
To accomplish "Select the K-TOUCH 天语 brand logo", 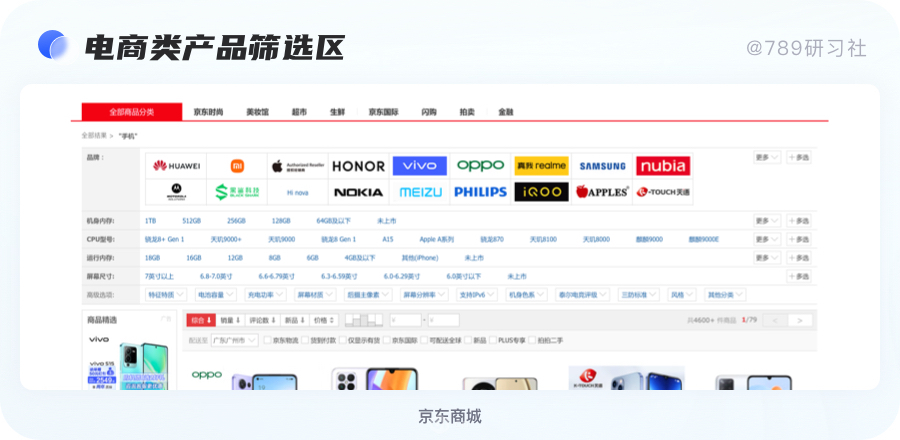I will (x=663, y=192).
